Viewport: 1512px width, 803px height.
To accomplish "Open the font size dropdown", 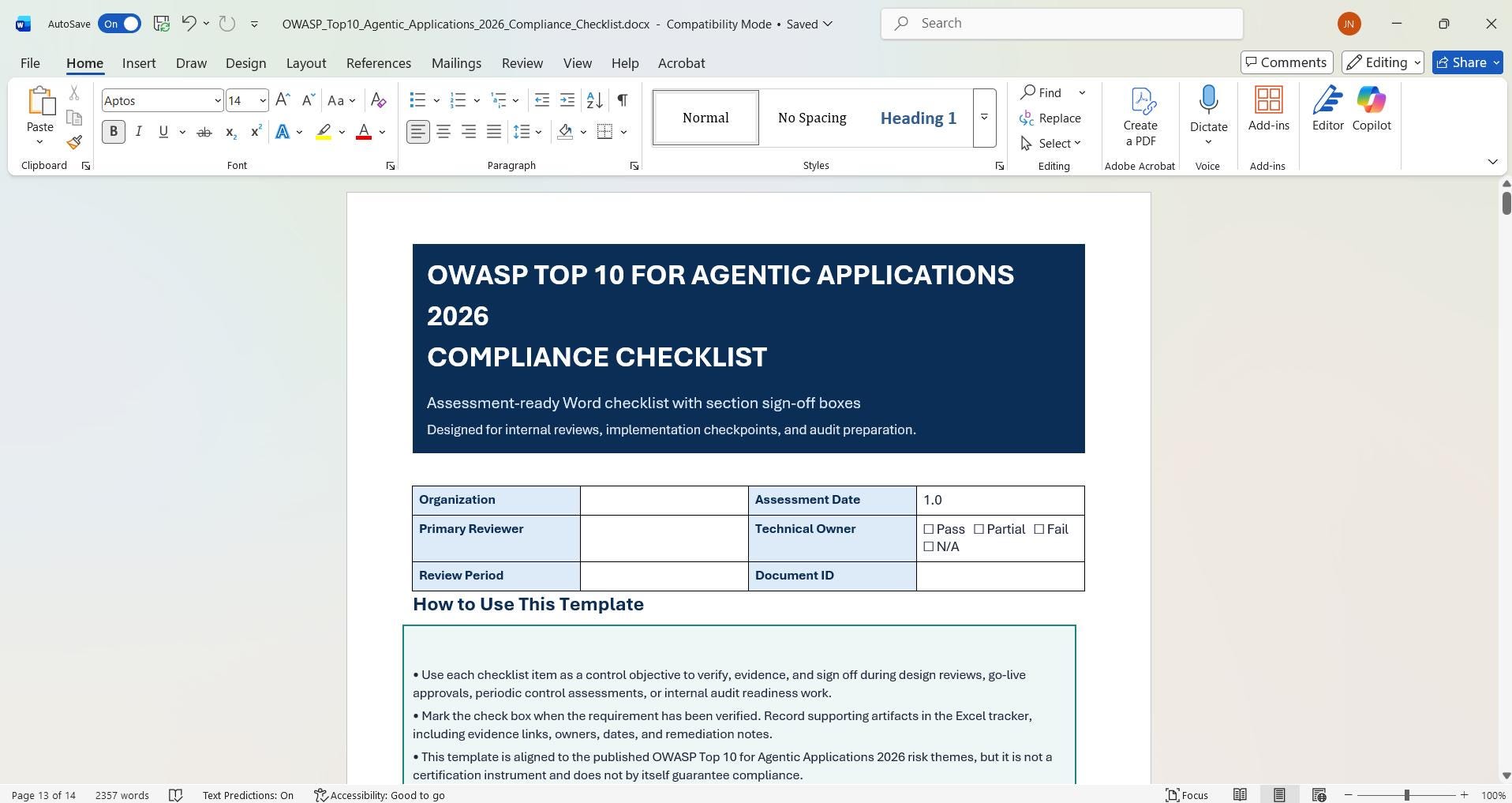I will click(x=263, y=100).
